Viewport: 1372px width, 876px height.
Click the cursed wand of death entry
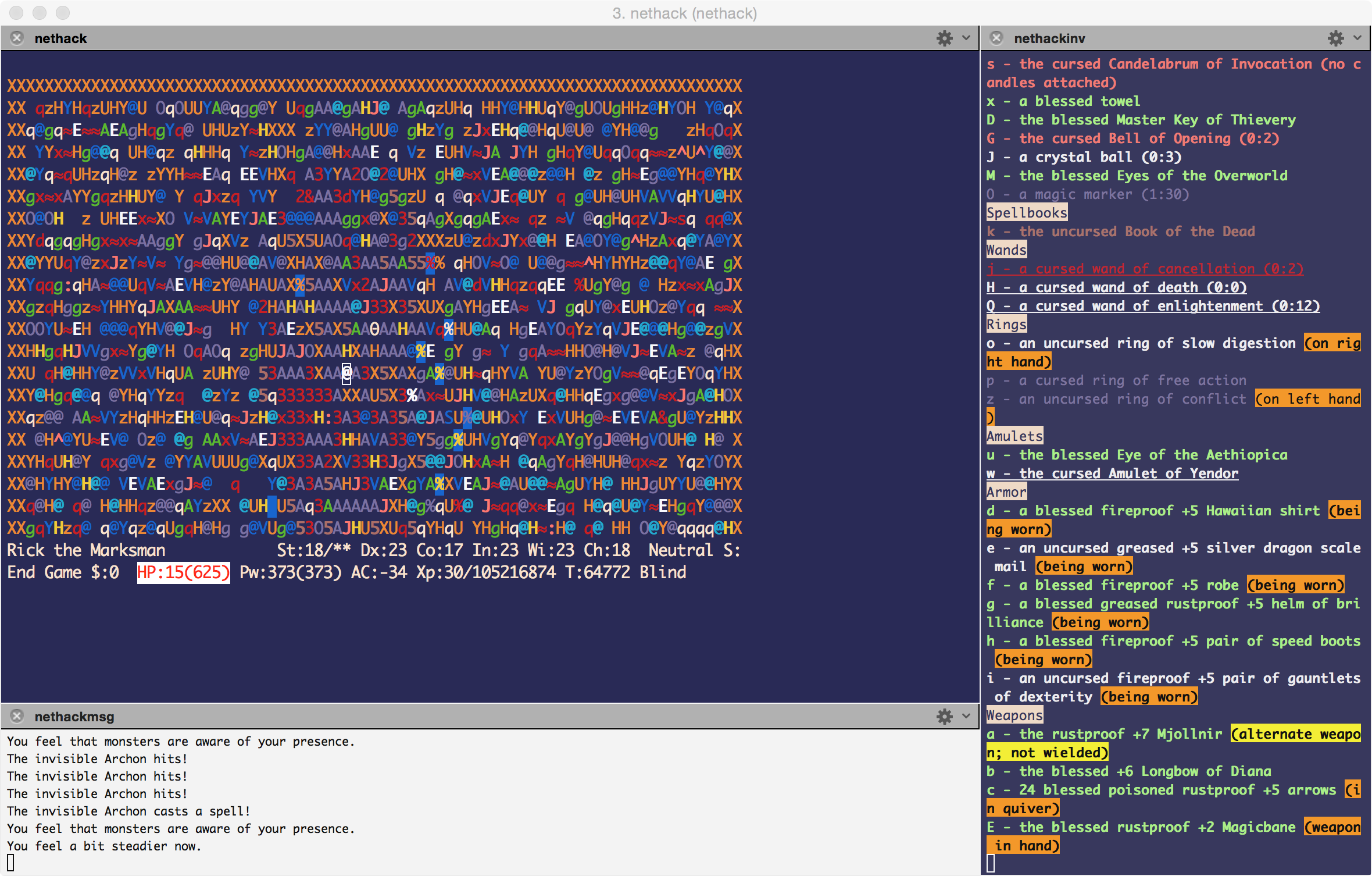tap(1116, 287)
